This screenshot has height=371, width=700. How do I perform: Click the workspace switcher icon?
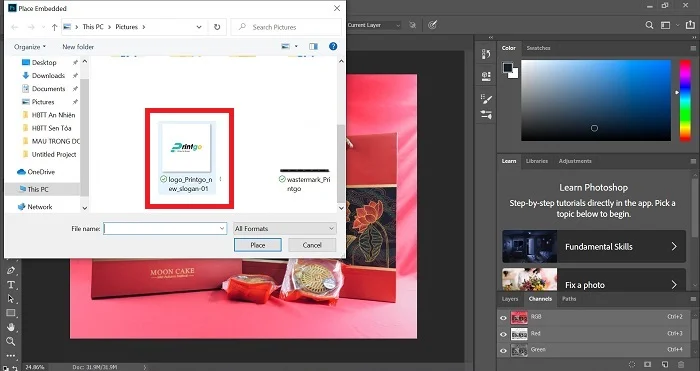point(666,25)
